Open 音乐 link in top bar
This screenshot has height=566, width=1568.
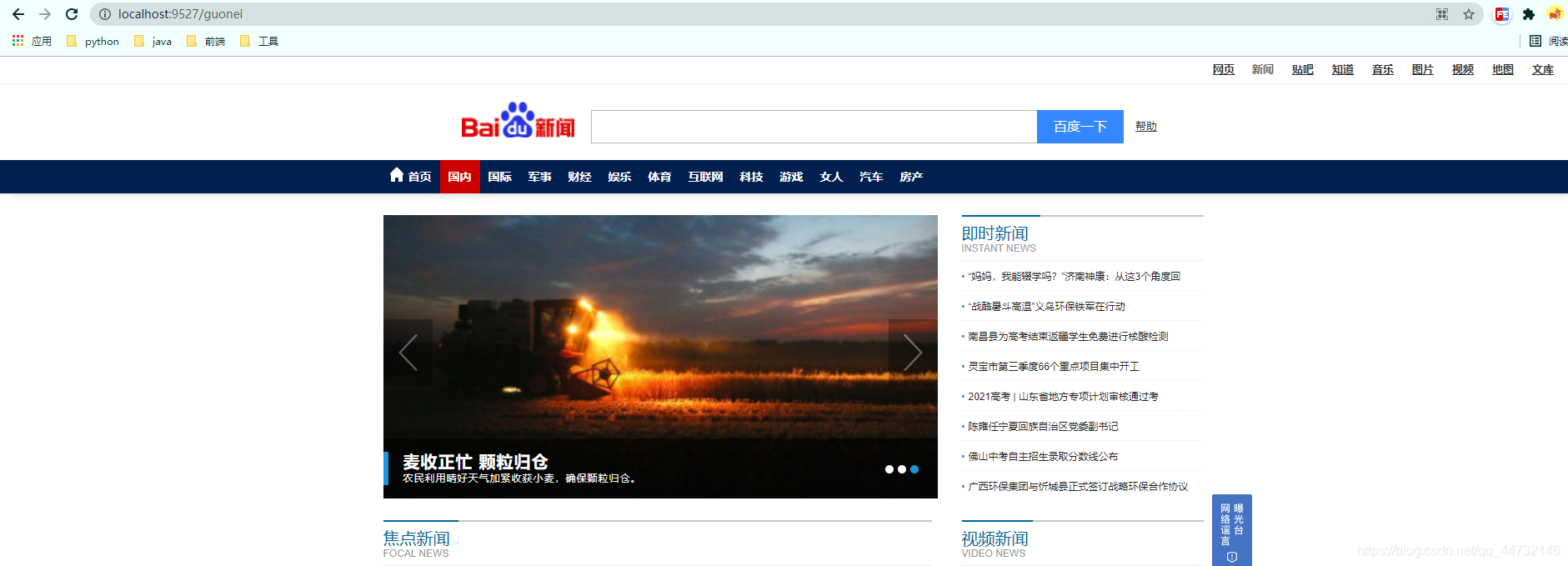click(x=1383, y=69)
